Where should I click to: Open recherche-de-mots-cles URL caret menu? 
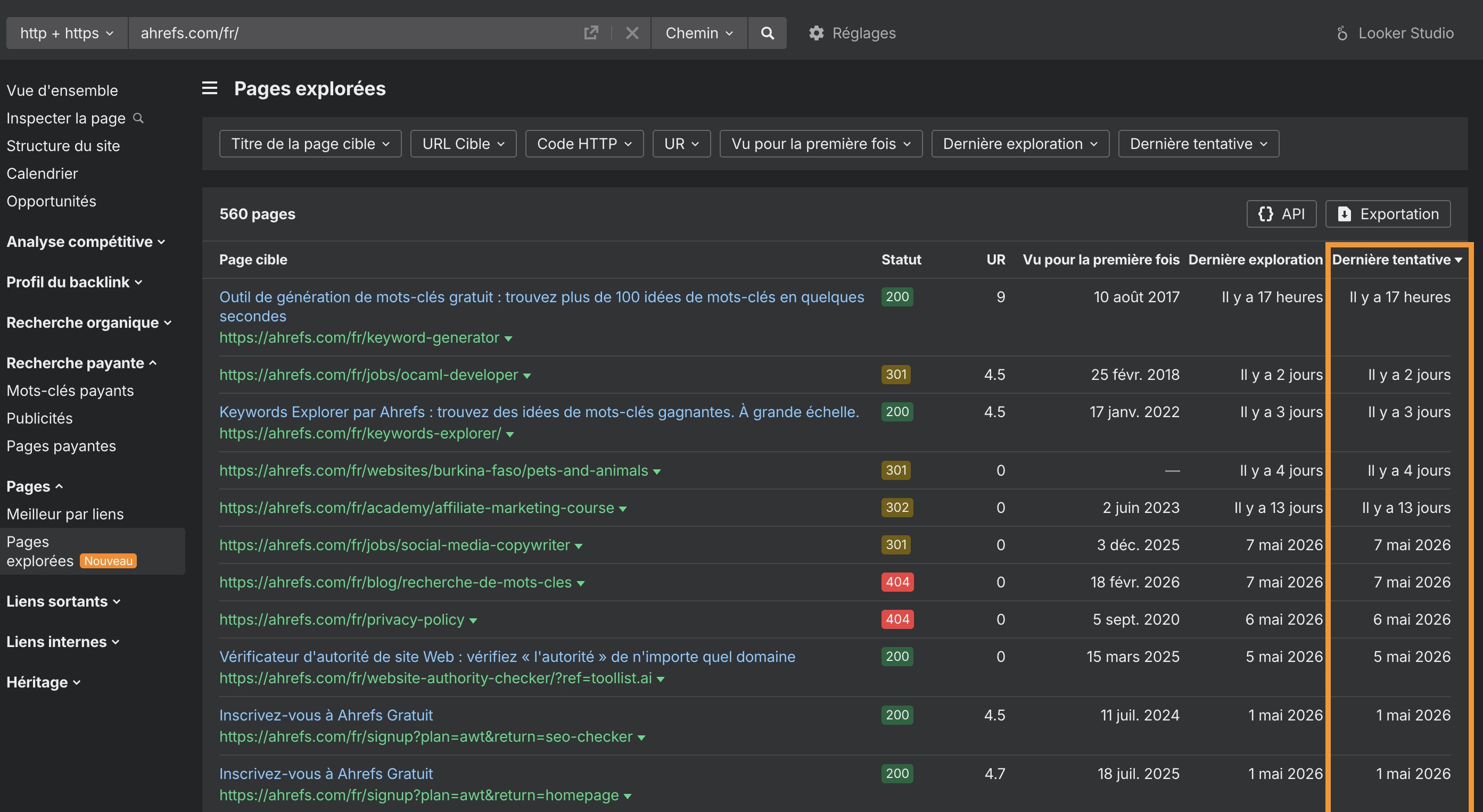(581, 584)
